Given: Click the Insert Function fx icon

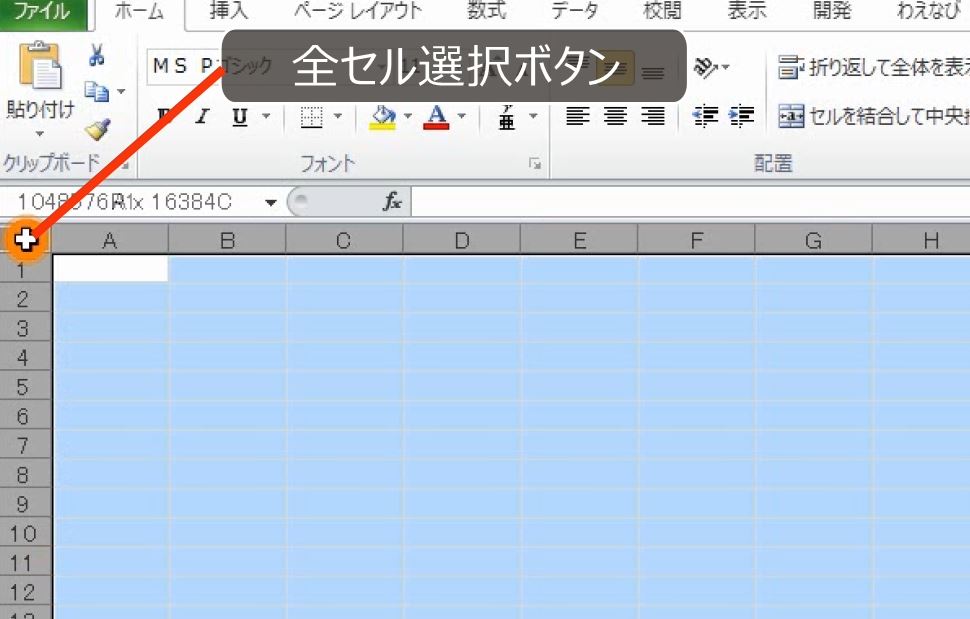Looking at the screenshot, I should point(392,201).
